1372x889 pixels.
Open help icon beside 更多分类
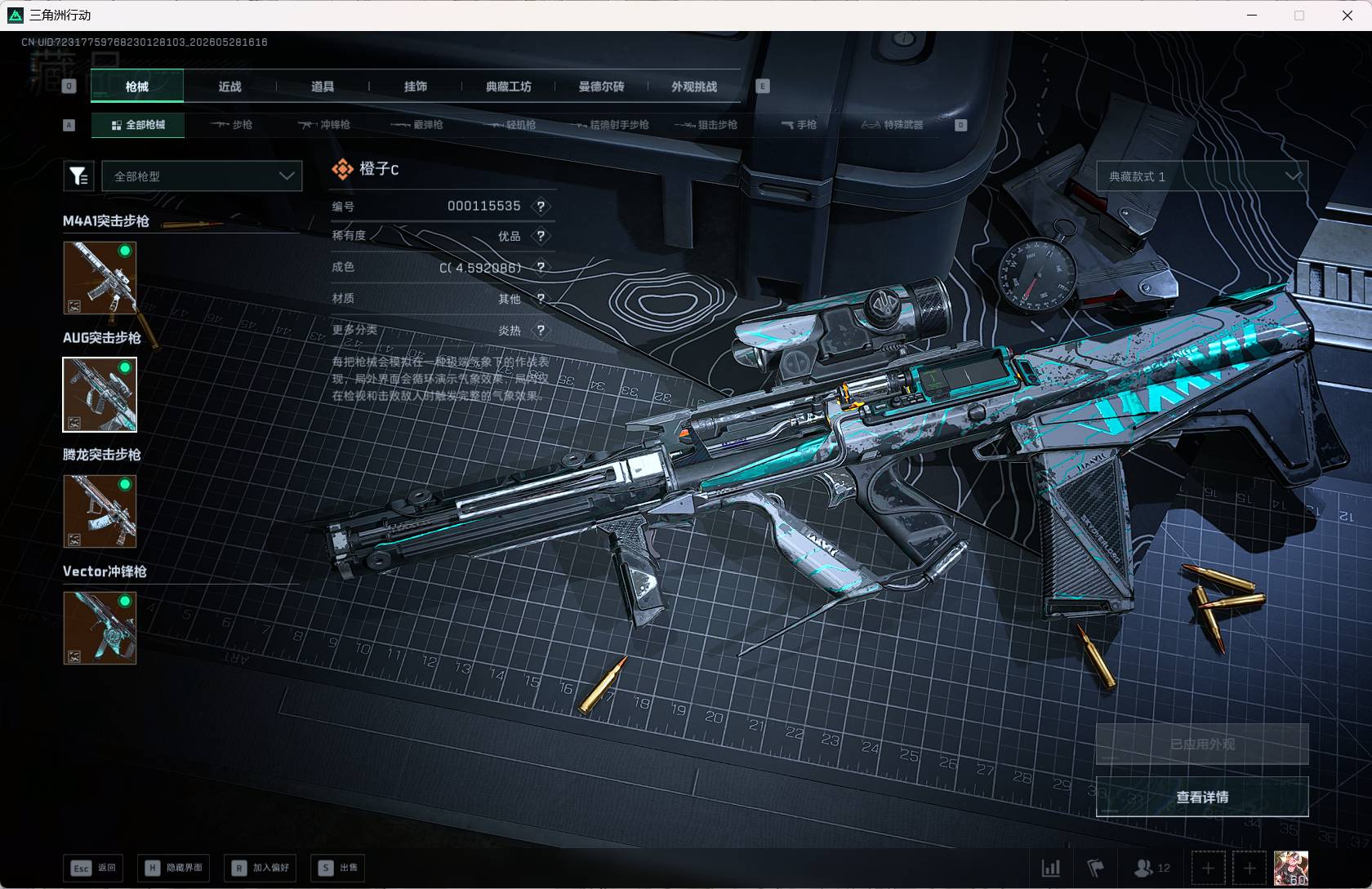click(x=541, y=331)
